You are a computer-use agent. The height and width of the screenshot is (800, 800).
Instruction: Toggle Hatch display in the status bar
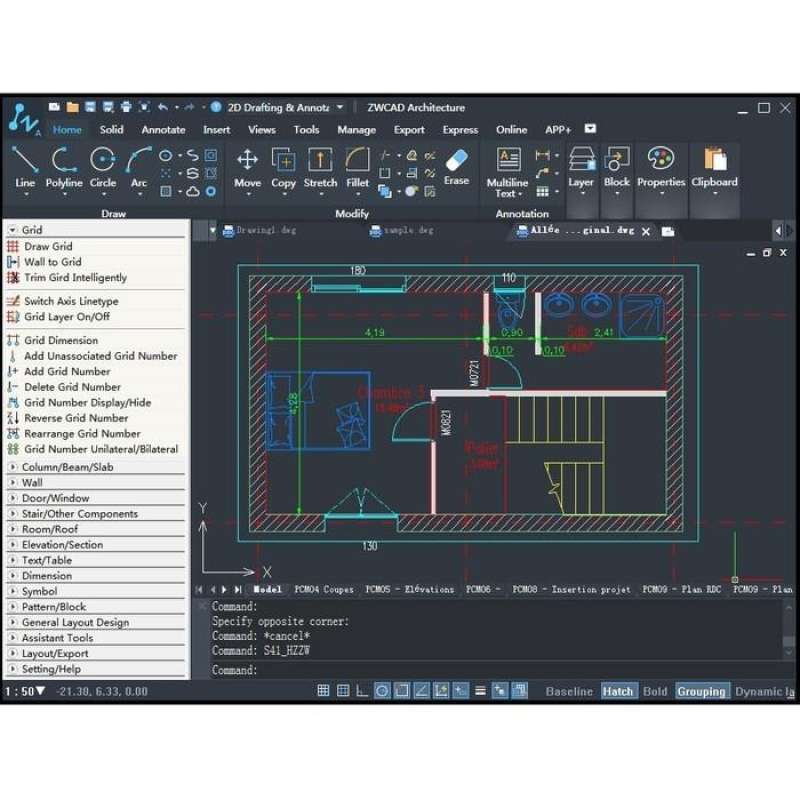click(618, 690)
